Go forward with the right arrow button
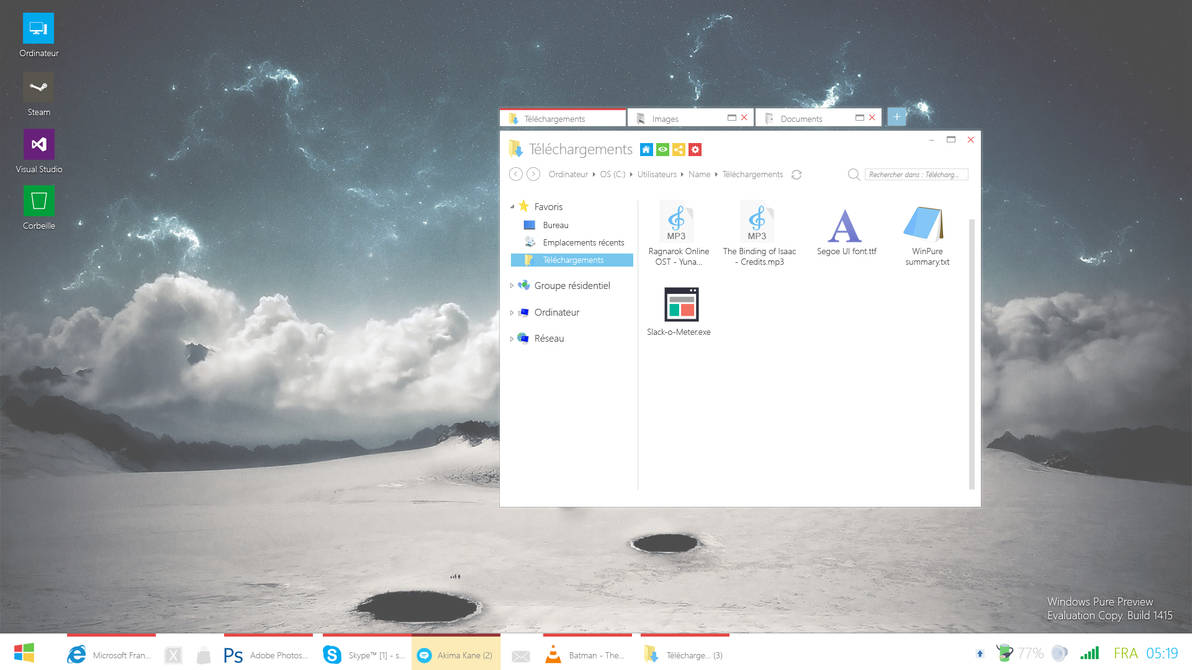 (534, 174)
